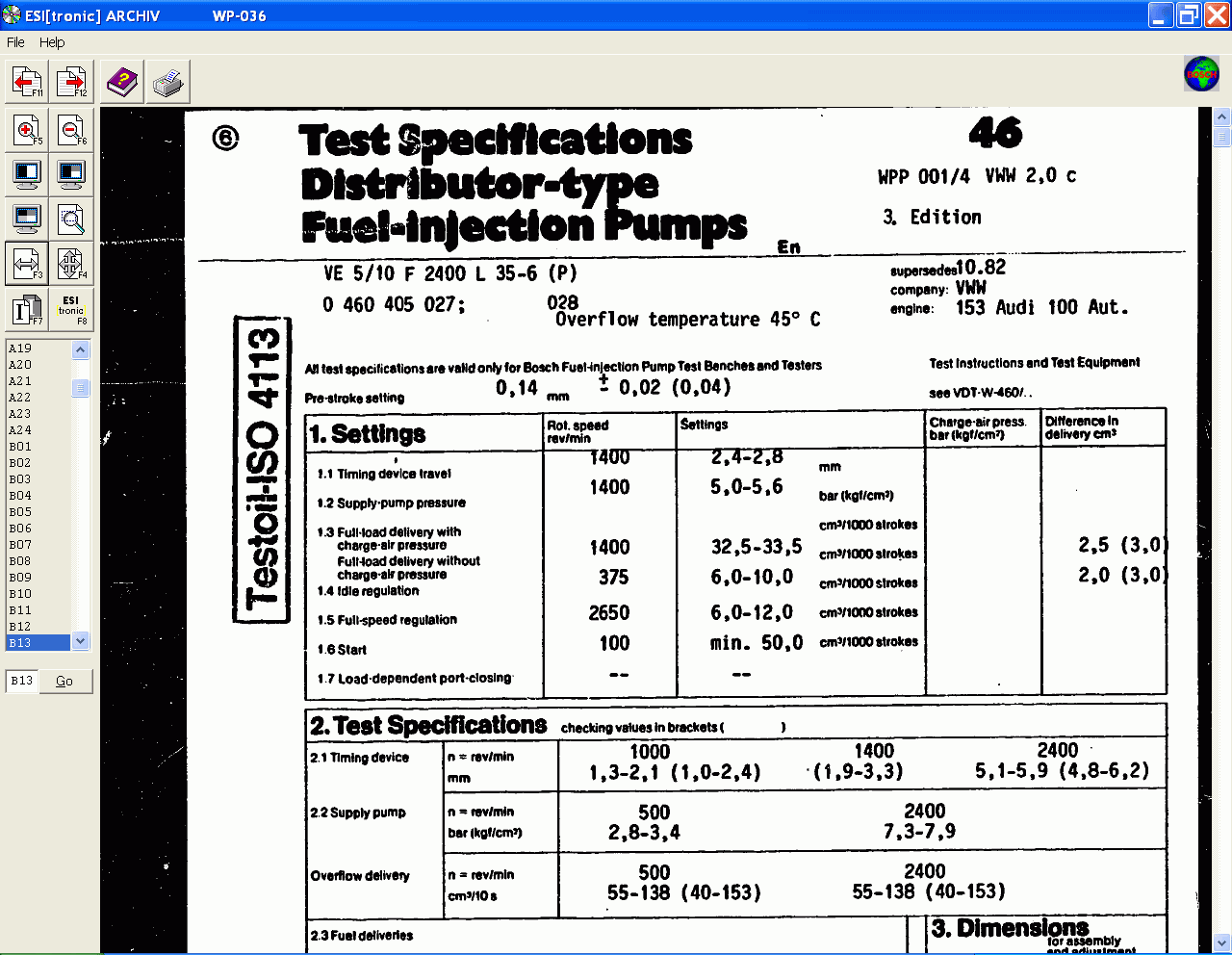Click the Bosch globe logo
The image size is (1232, 955).
(x=1201, y=74)
